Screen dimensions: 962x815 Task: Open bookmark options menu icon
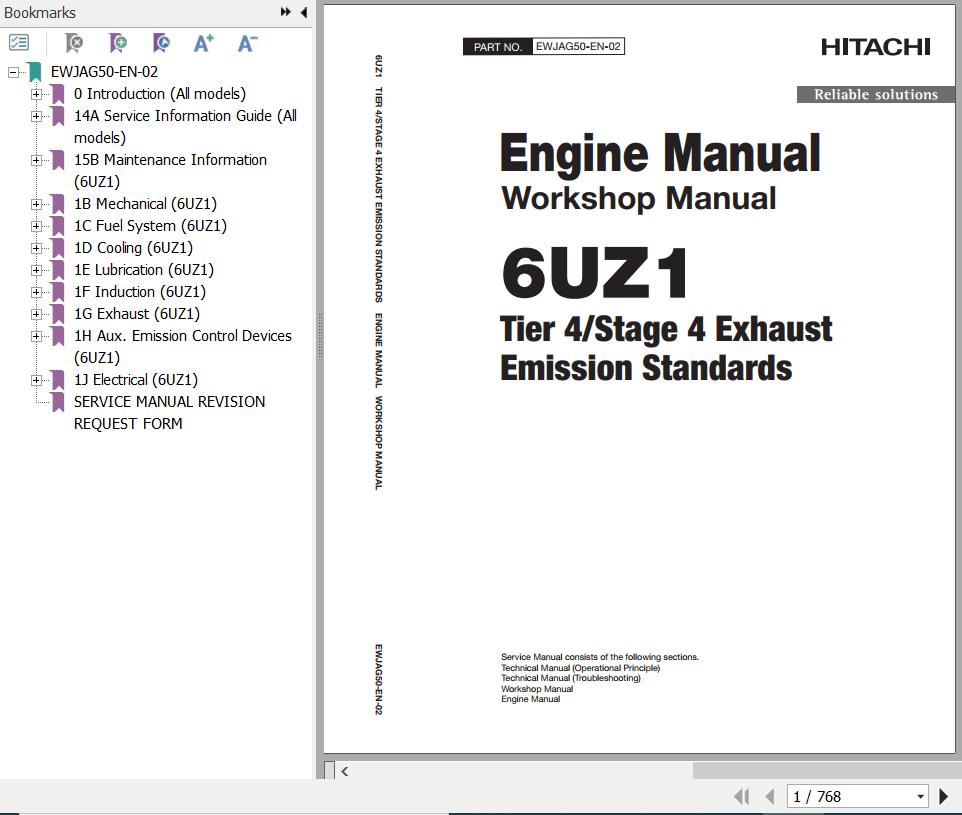(x=19, y=42)
